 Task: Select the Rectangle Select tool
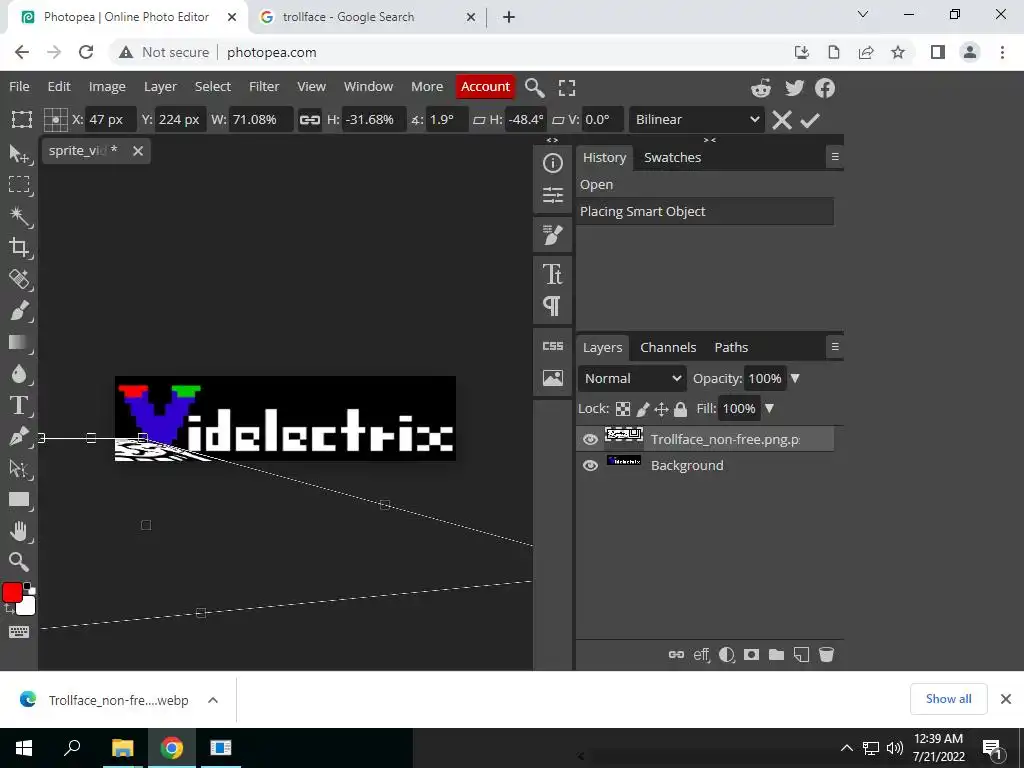(x=19, y=185)
